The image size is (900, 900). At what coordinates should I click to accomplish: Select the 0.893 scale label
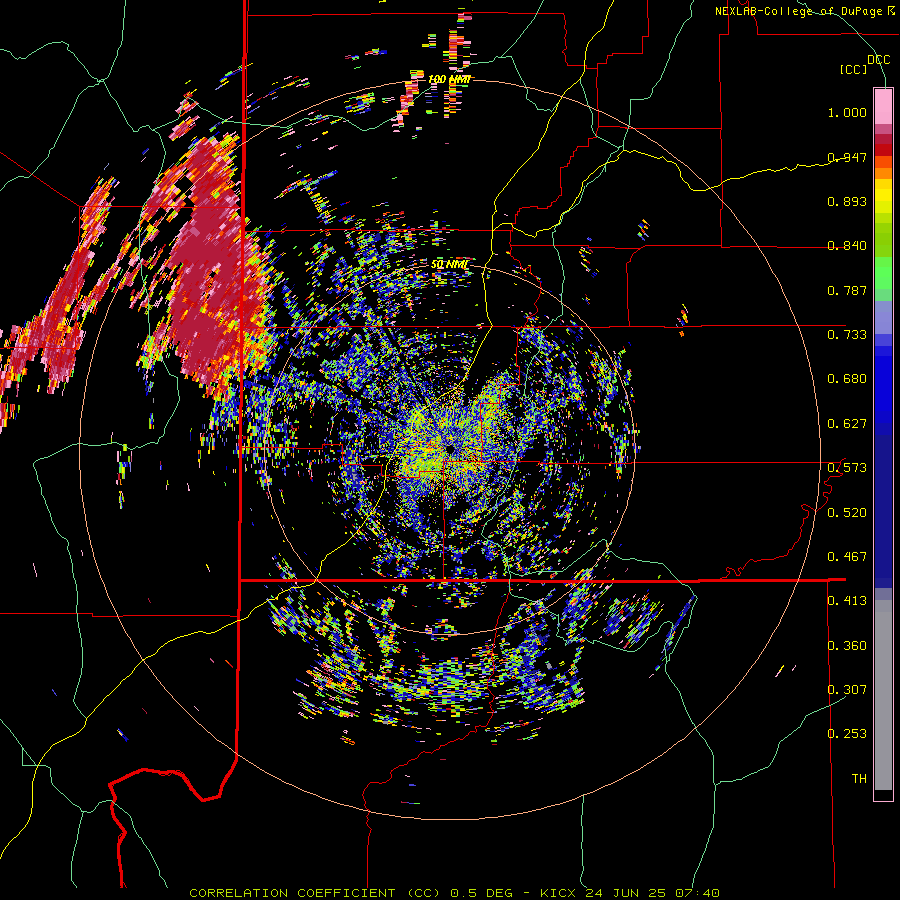(x=847, y=201)
